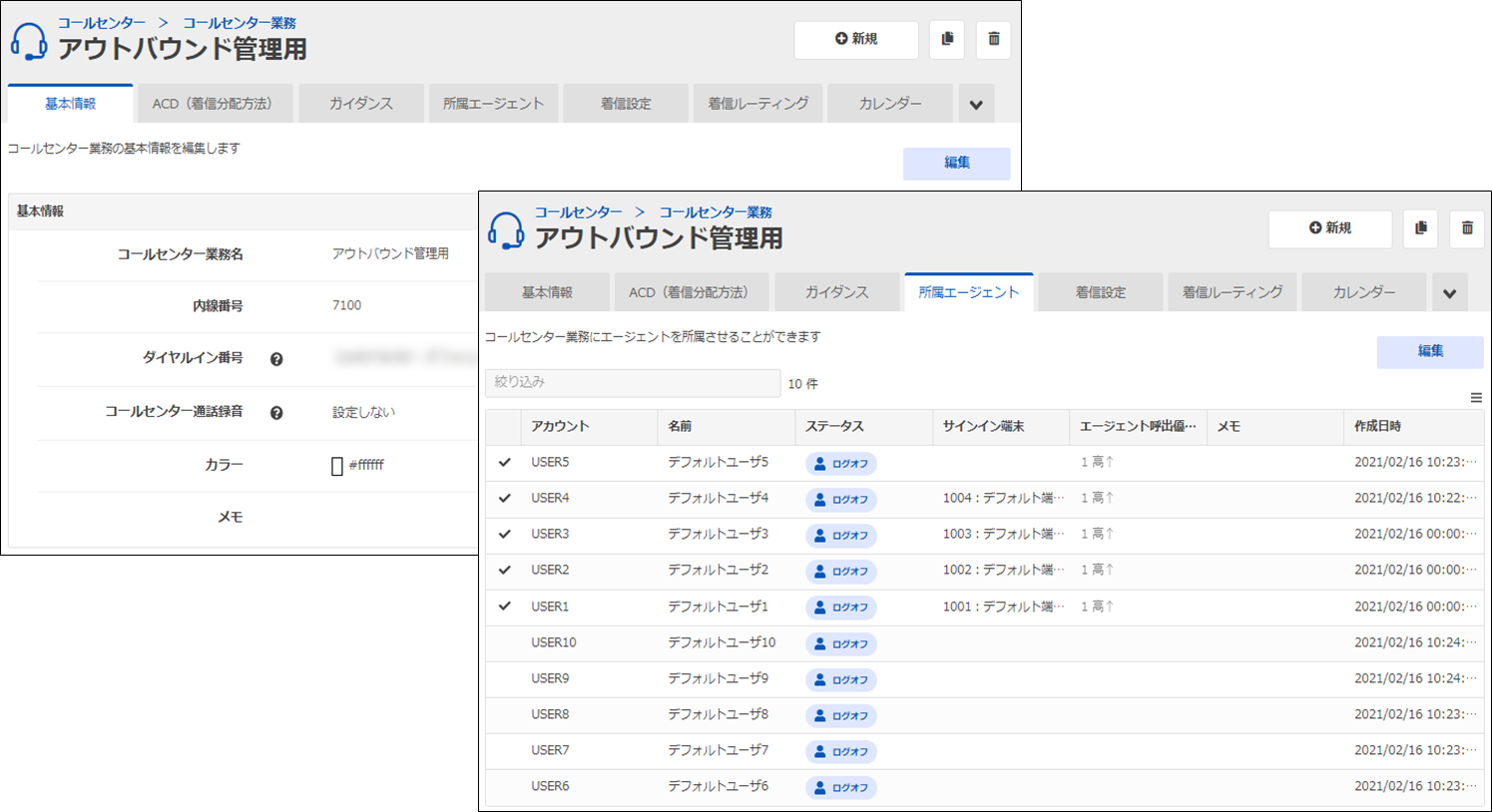The image size is (1492, 812).
Task: Focus the 絞り込み filter field
Action: click(633, 382)
